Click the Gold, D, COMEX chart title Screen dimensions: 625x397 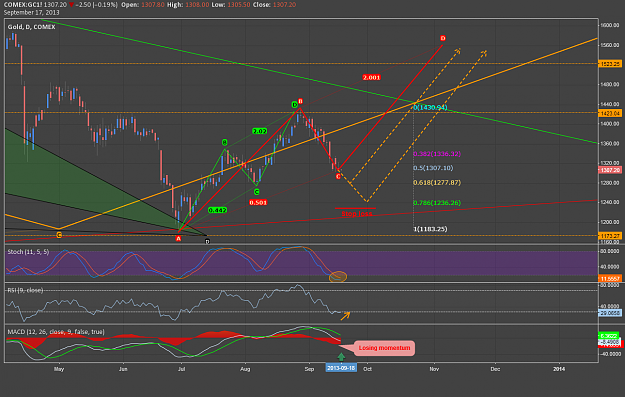31,27
